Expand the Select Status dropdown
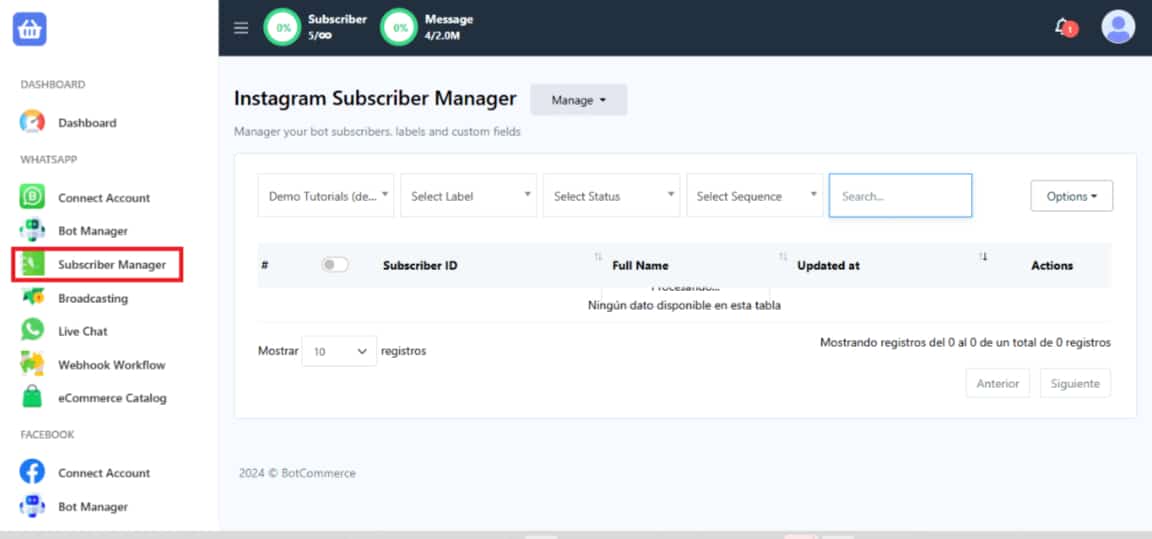1152x539 pixels. 611,196
